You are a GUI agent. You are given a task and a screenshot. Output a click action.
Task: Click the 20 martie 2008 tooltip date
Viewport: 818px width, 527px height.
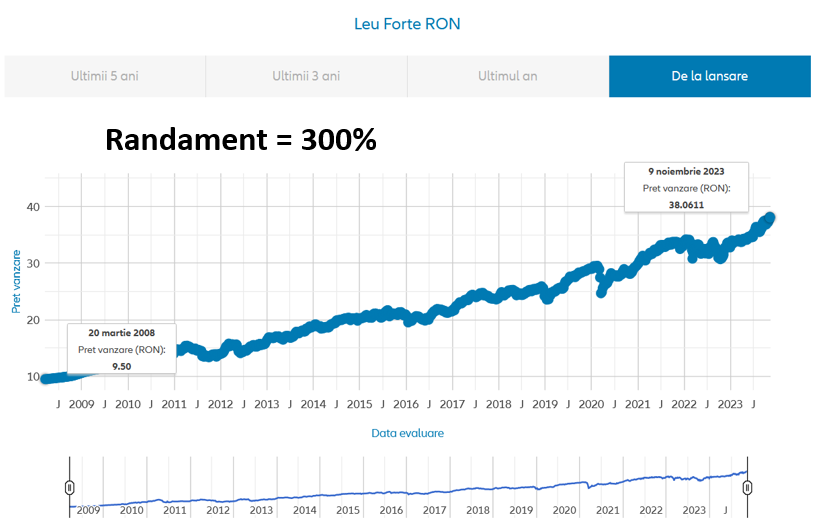(x=122, y=332)
